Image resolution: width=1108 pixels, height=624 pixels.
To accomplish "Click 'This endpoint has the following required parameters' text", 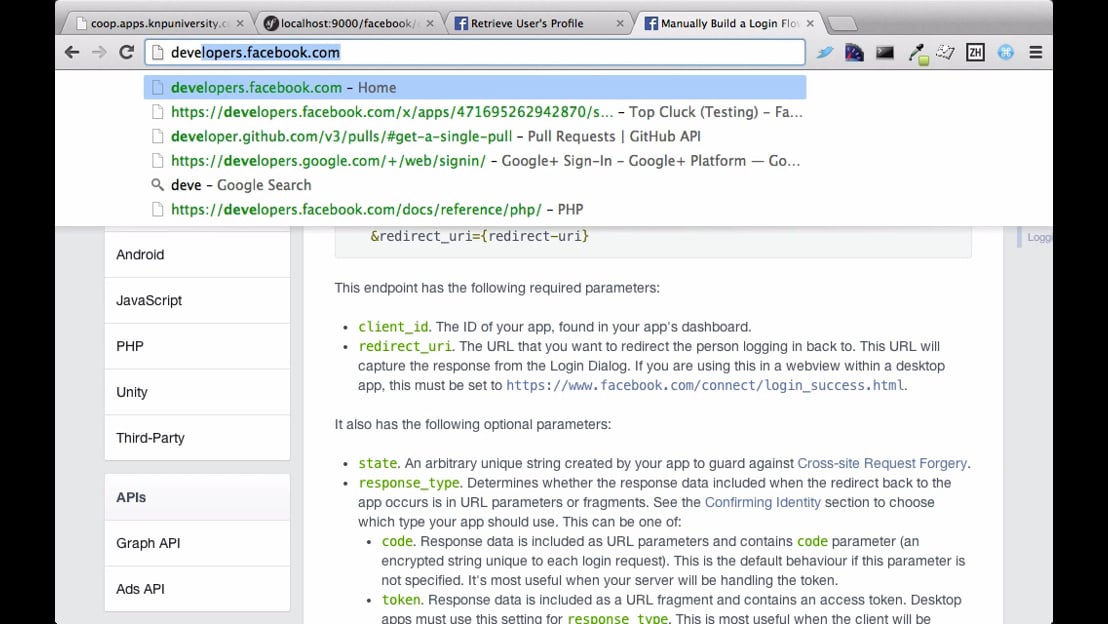I will pos(497,288).
